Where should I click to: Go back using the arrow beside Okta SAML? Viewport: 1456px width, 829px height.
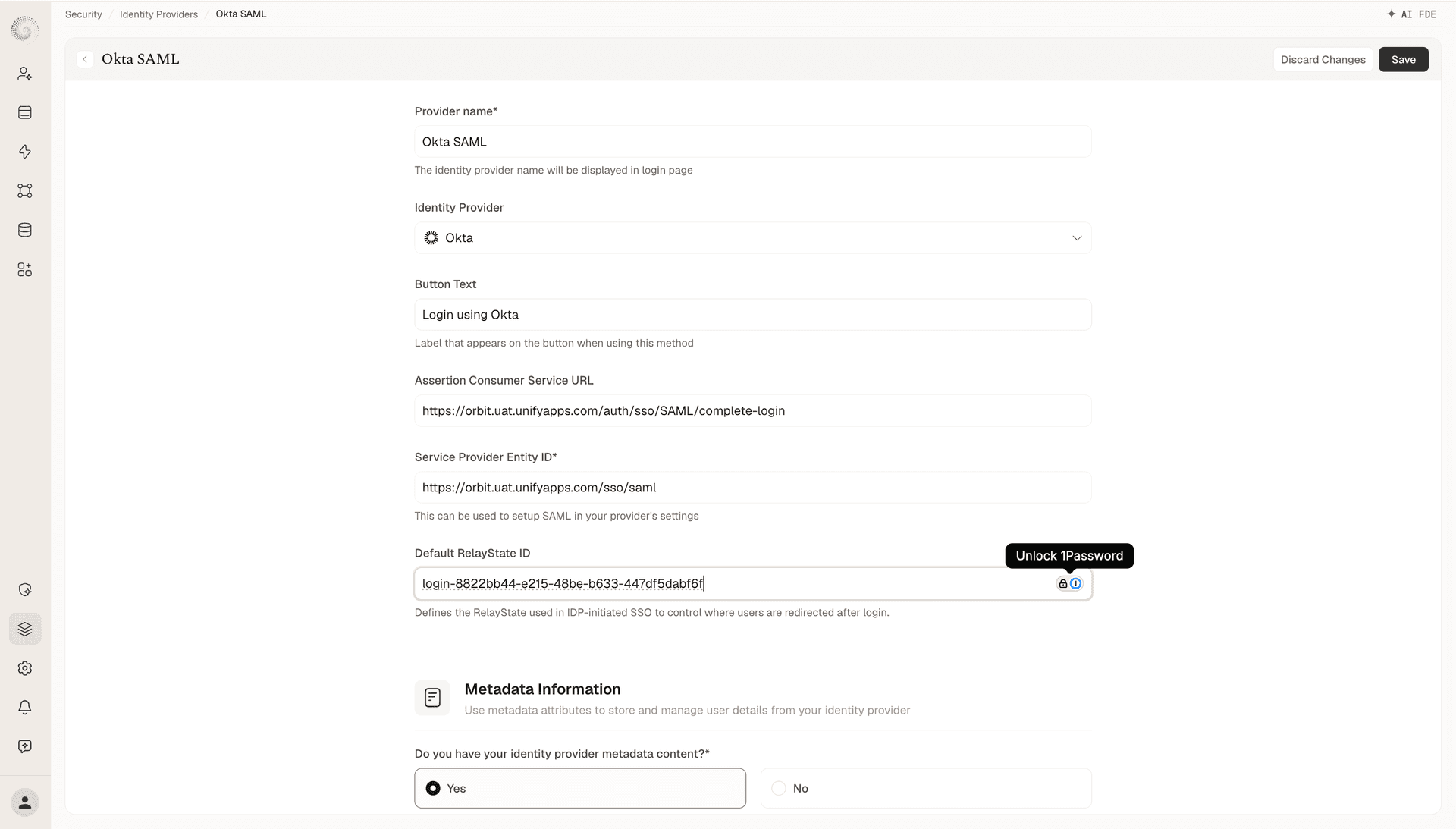(85, 59)
